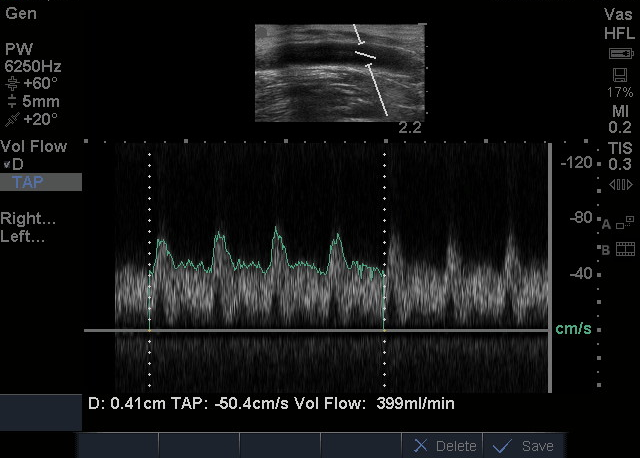This screenshot has height=458, width=640.
Task: Click the Doppler sample gate marker
Action: (x=365, y=55)
